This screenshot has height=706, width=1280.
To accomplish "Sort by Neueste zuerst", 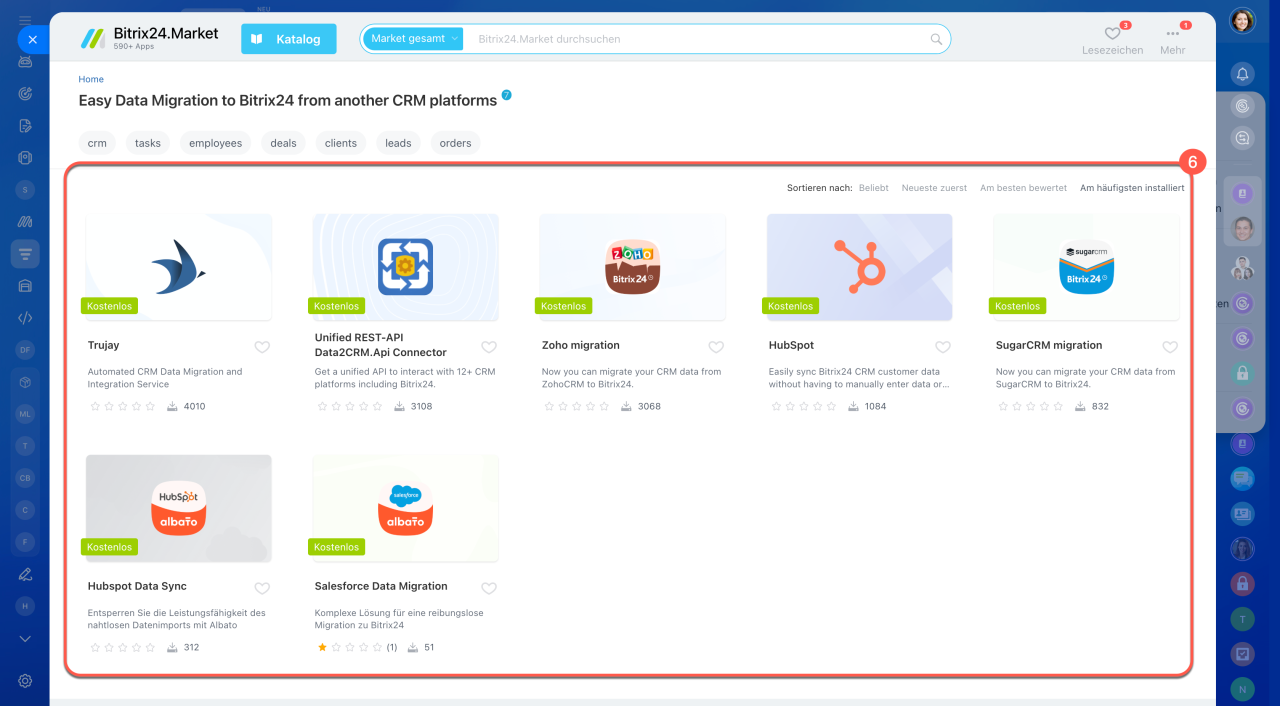I will click(x=934, y=188).
